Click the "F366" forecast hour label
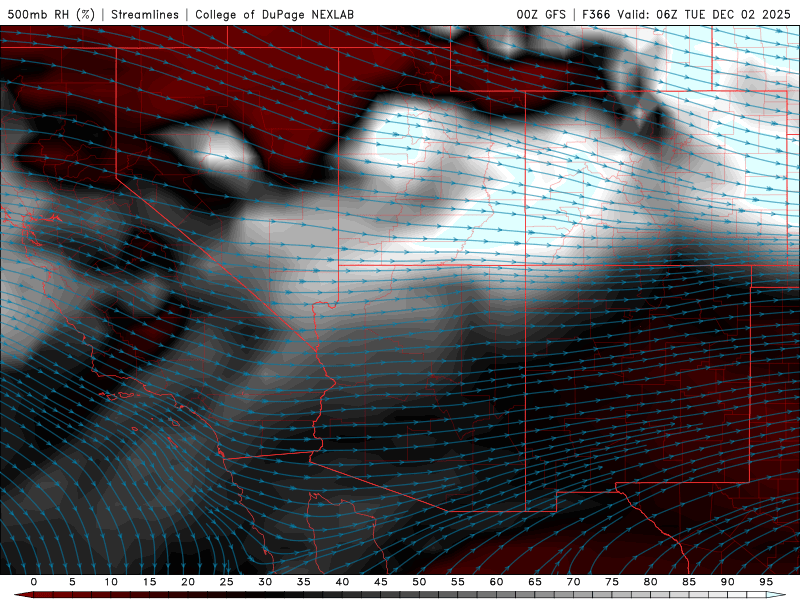 click(x=596, y=14)
